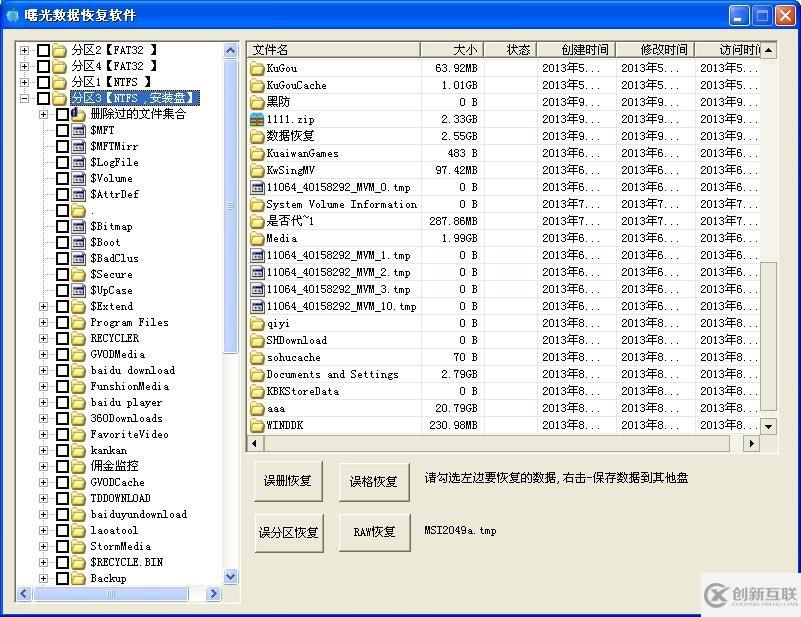Click the KuGou folder icon
The height and width of the screenshot is (617, 801).
click(x=257, y=68)
